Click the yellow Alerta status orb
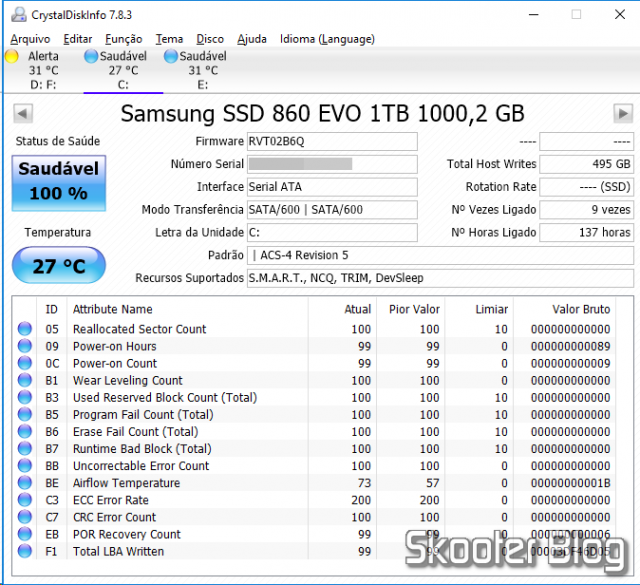The width and height of the screenshot is (640, 585). (11, 56)
